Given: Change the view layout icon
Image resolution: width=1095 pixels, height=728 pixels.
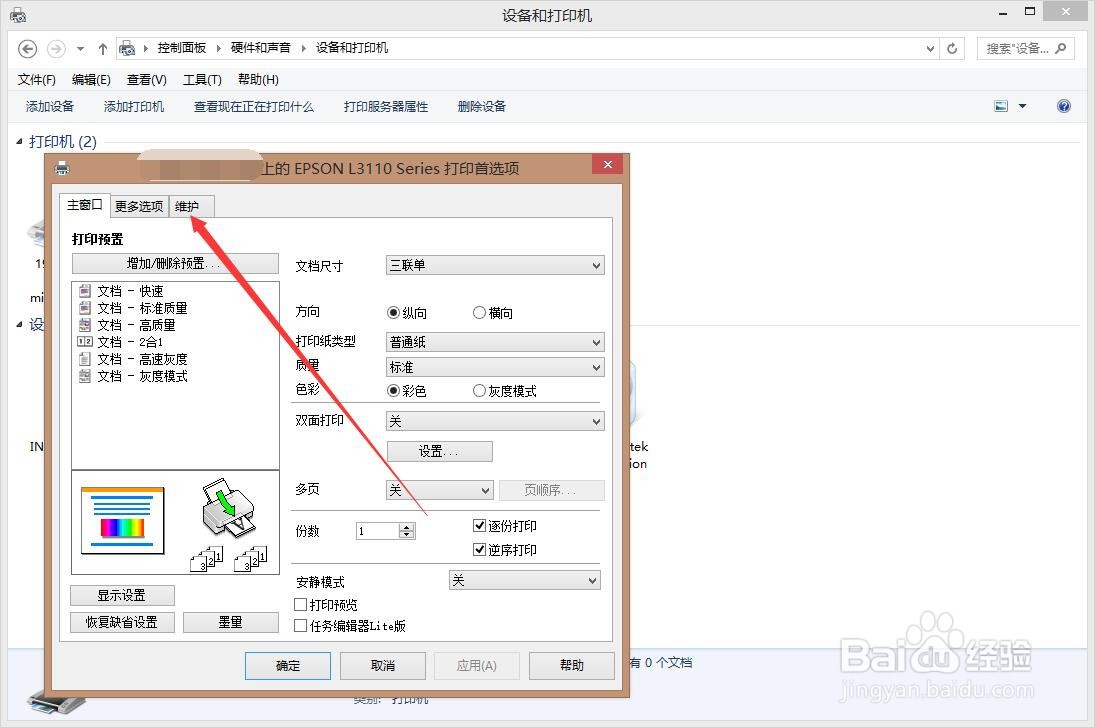Looking at the screenshot, I should 1001,106.
